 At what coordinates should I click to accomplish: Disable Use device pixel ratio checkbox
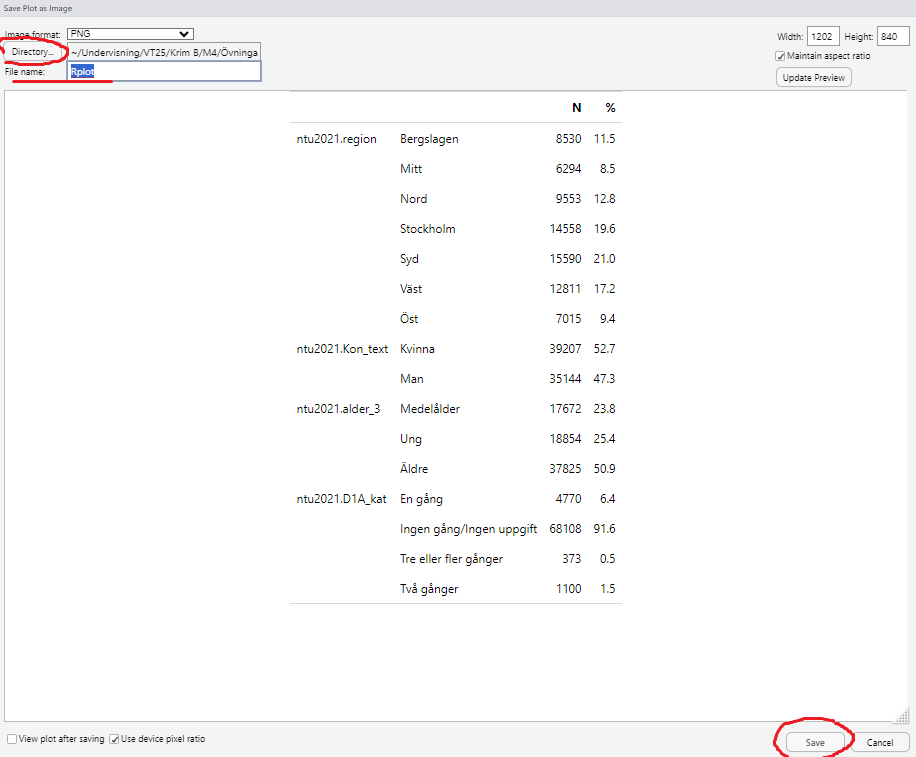pyautogui.click(x=115, y=739)
